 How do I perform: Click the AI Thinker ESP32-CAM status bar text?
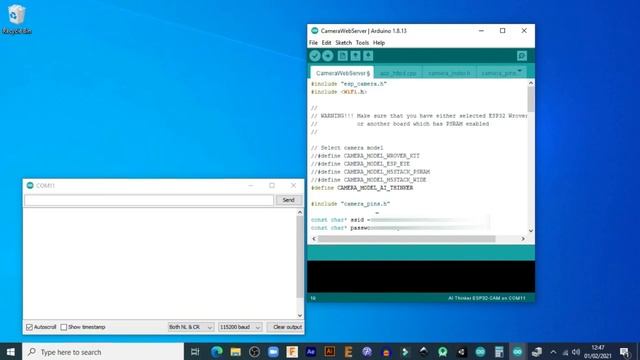coord(487,298)
